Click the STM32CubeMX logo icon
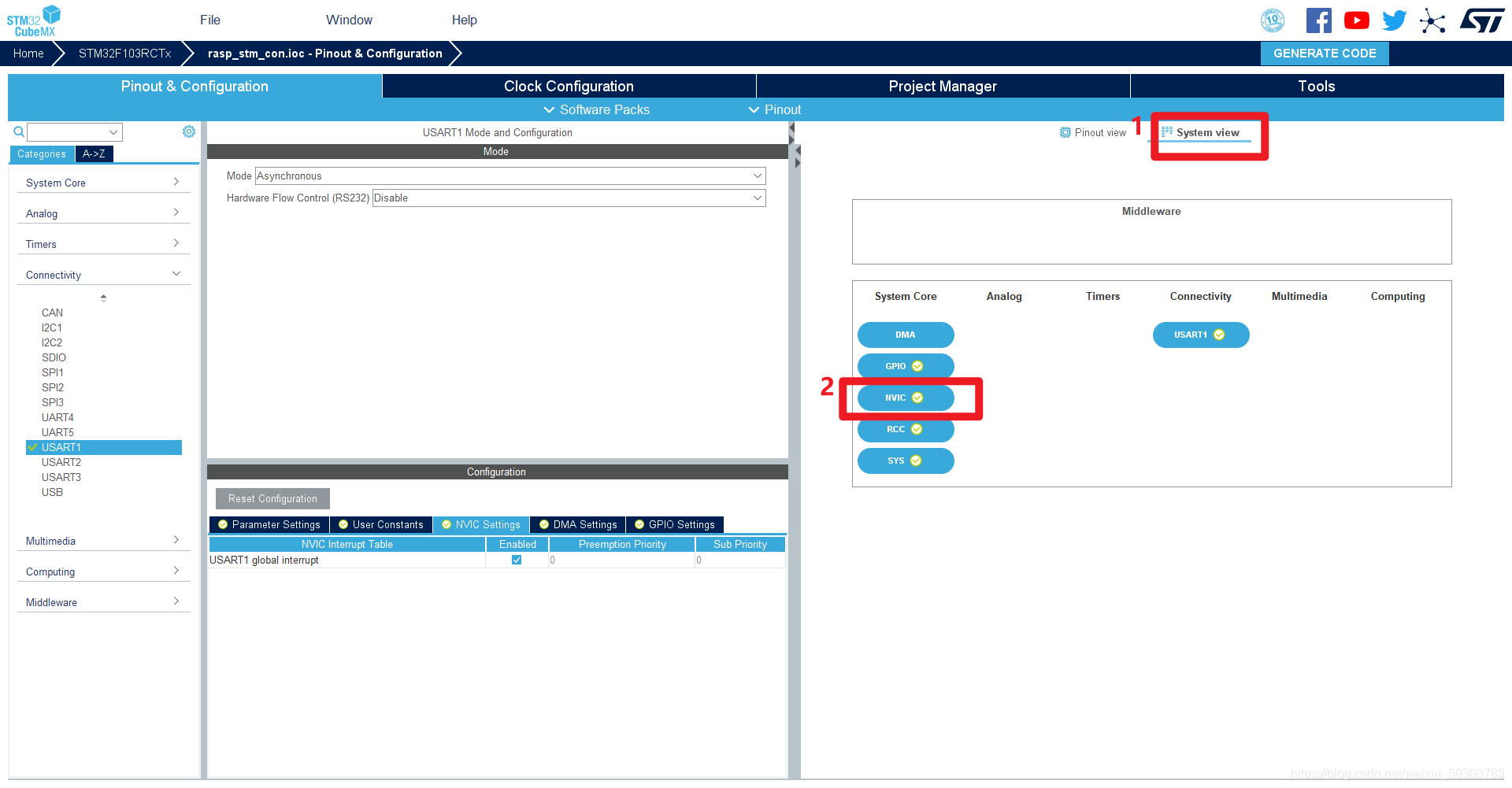The image size is (1512, 788). point(34,20)
